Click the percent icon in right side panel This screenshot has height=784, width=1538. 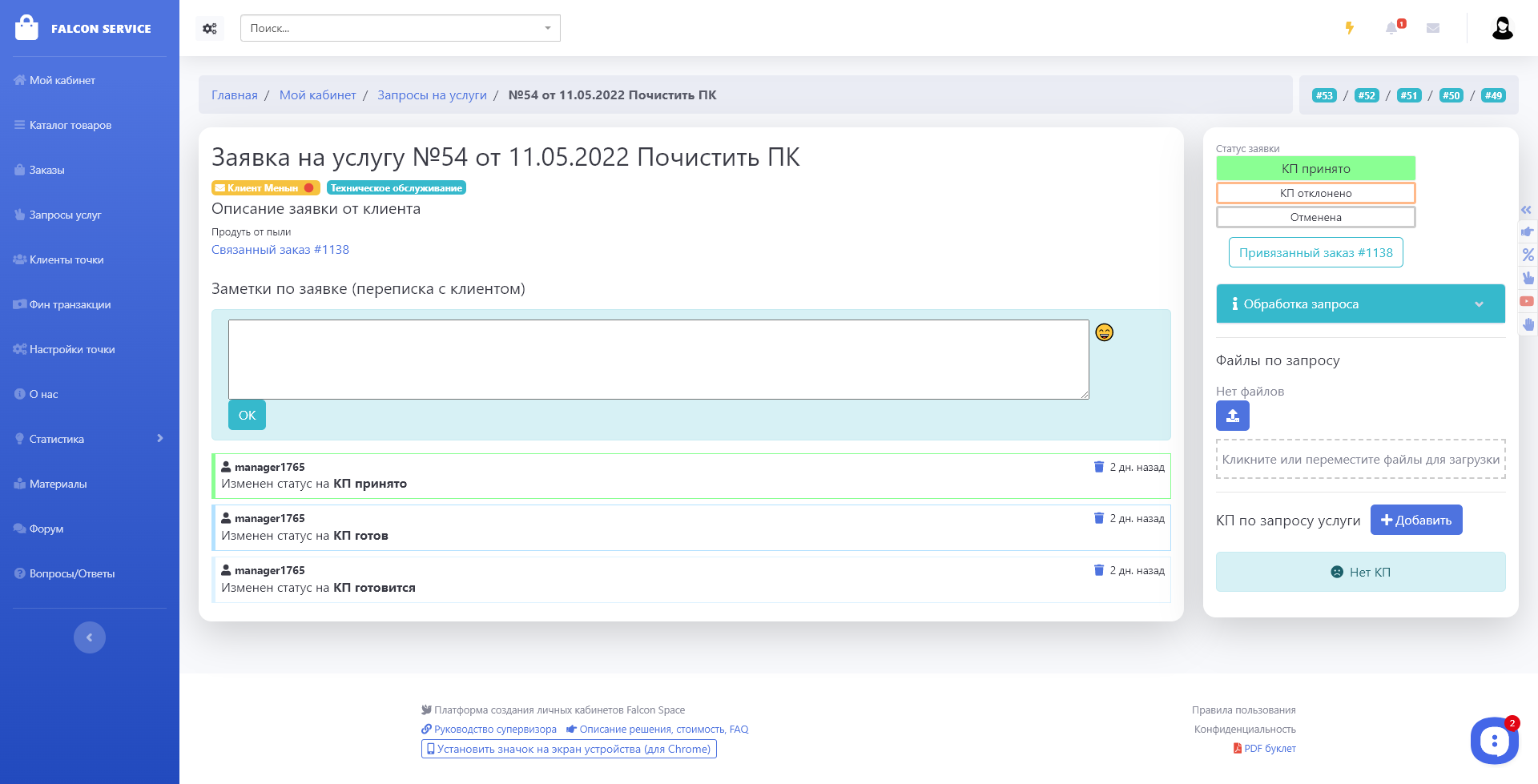(1528, 255)
